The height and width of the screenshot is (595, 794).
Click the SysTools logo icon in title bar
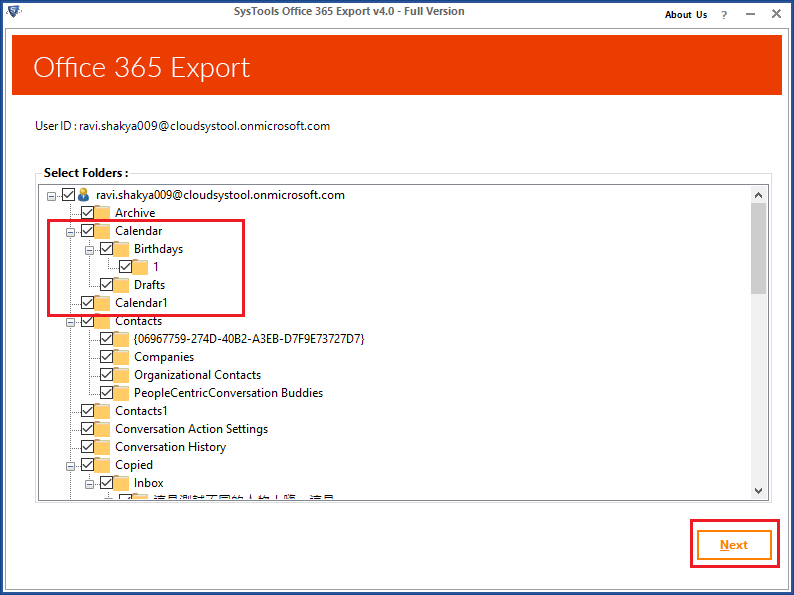[13, 10]
